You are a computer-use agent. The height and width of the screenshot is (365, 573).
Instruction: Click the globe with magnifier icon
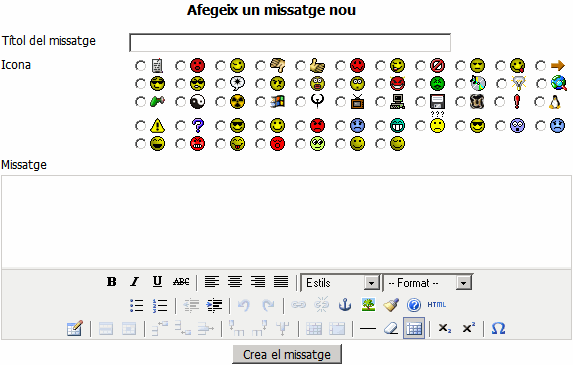coord(559,84)
